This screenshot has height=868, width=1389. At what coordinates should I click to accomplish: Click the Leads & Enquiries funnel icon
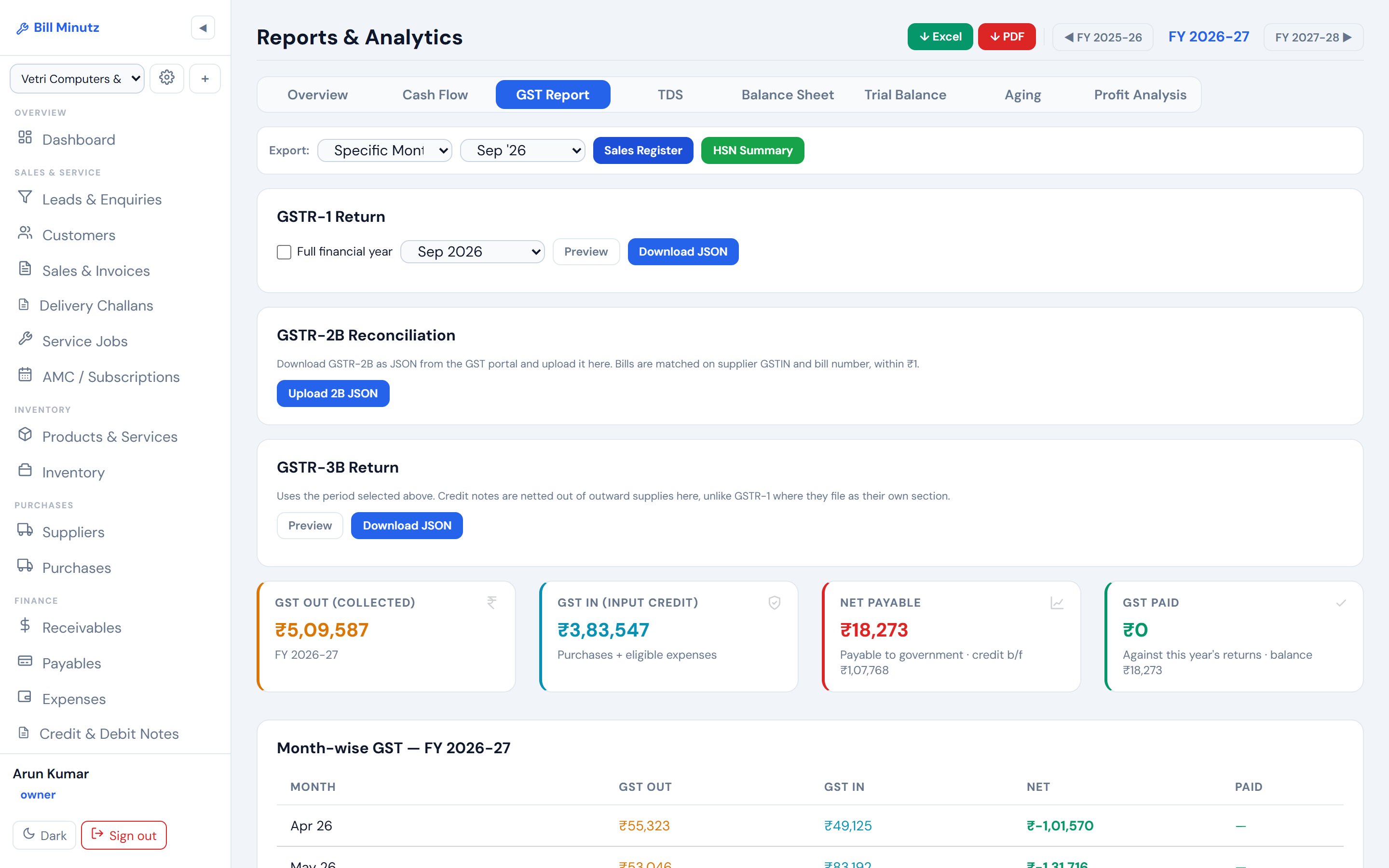pos(25,197)
